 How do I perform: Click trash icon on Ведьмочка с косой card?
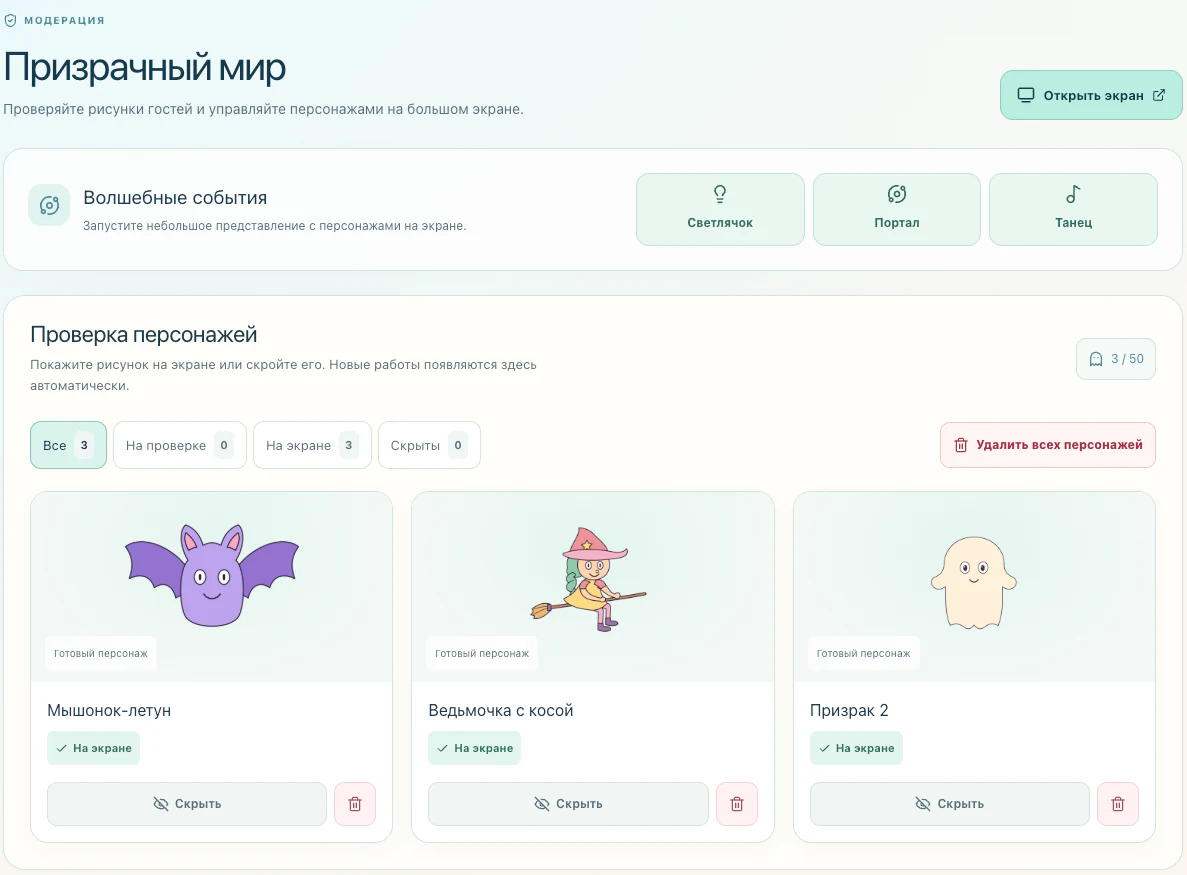point(737,804)
